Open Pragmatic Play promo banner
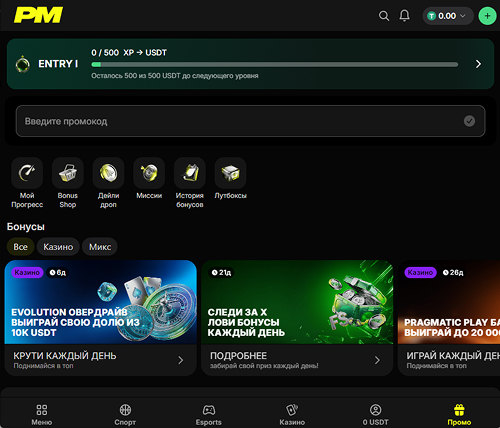This screenshot has height=428, width=500. pyautogui.click(x=449, y=302)
